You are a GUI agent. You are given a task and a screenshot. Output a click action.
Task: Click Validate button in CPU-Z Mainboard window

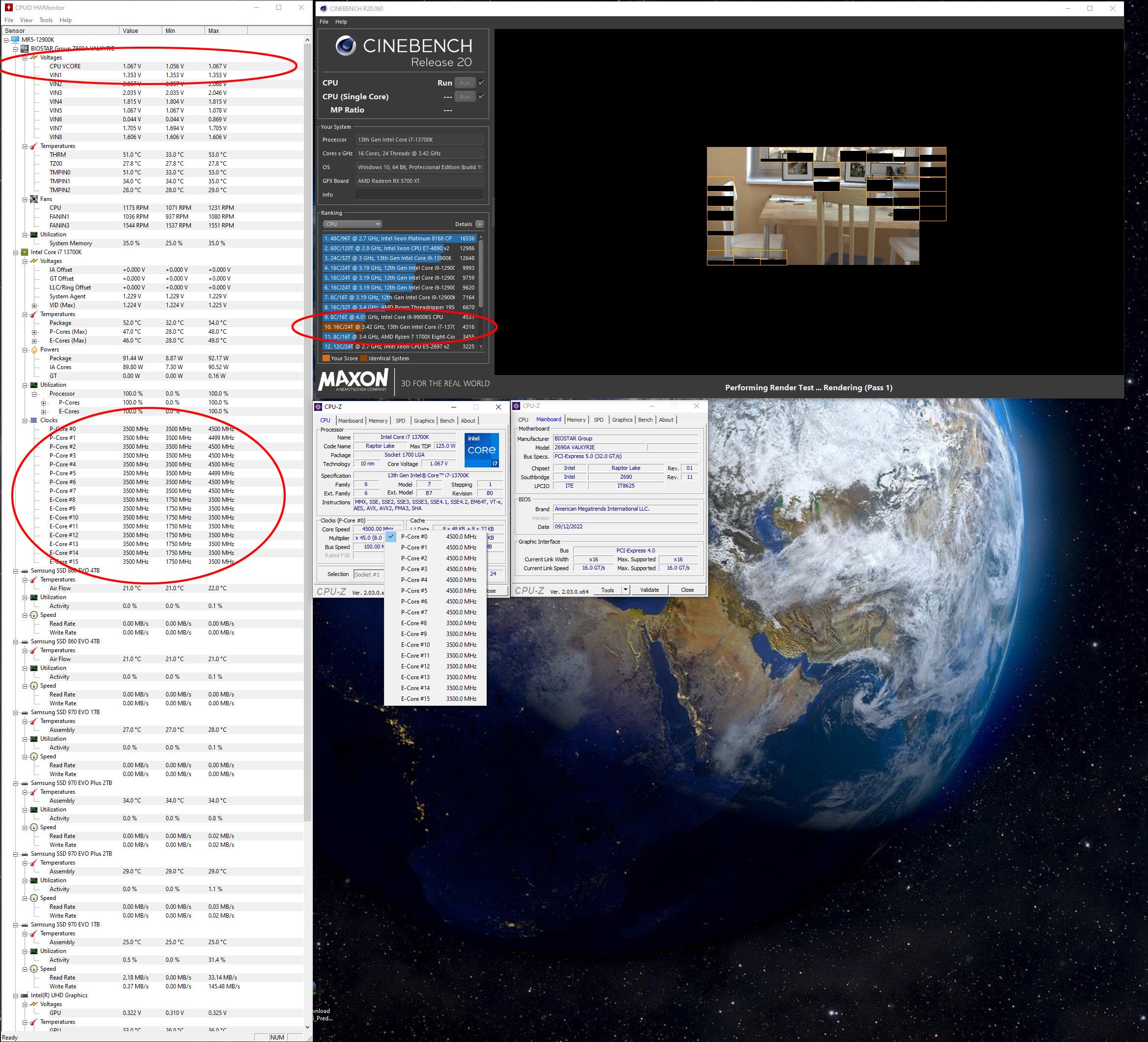pos(649,590)
